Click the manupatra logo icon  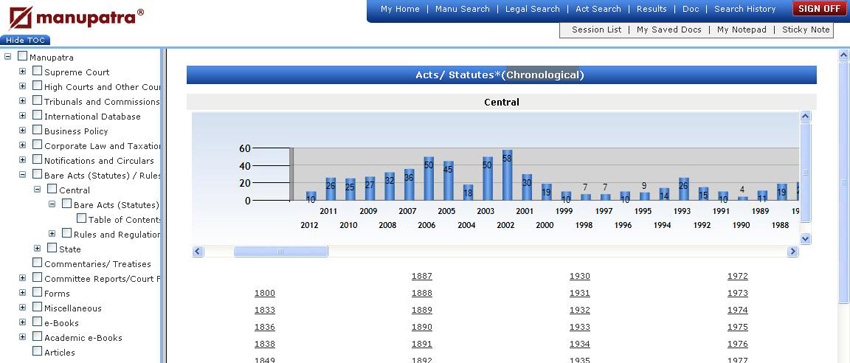click(x=21, y=18)
